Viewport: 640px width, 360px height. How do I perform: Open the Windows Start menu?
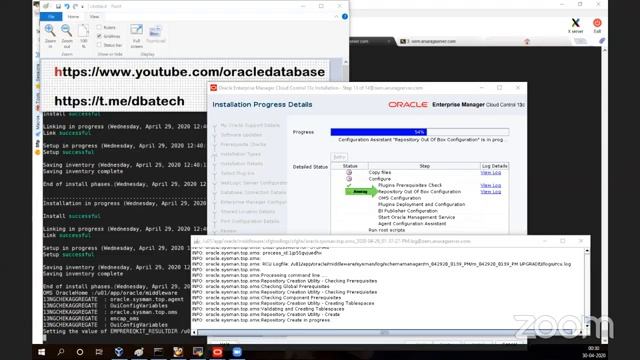pyautogui.click(x=41, y=352)
